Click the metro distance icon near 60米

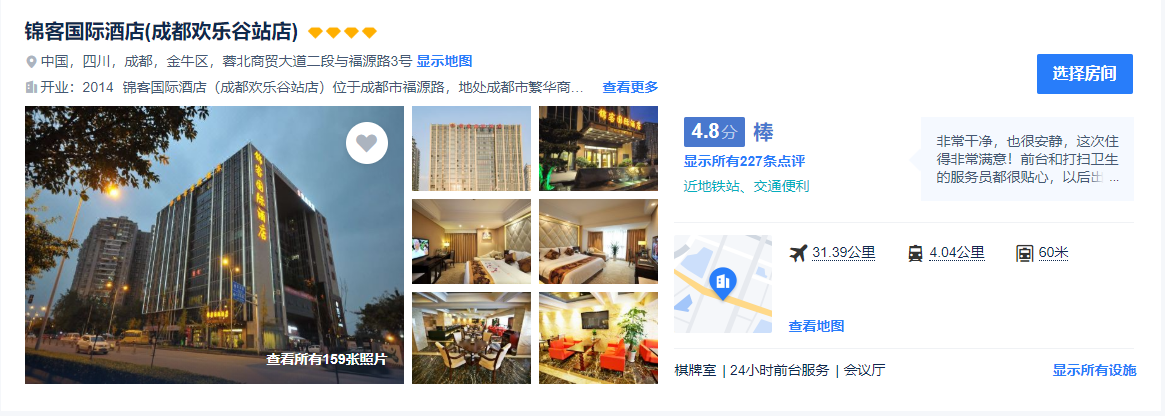click(x=1025, y=253)
